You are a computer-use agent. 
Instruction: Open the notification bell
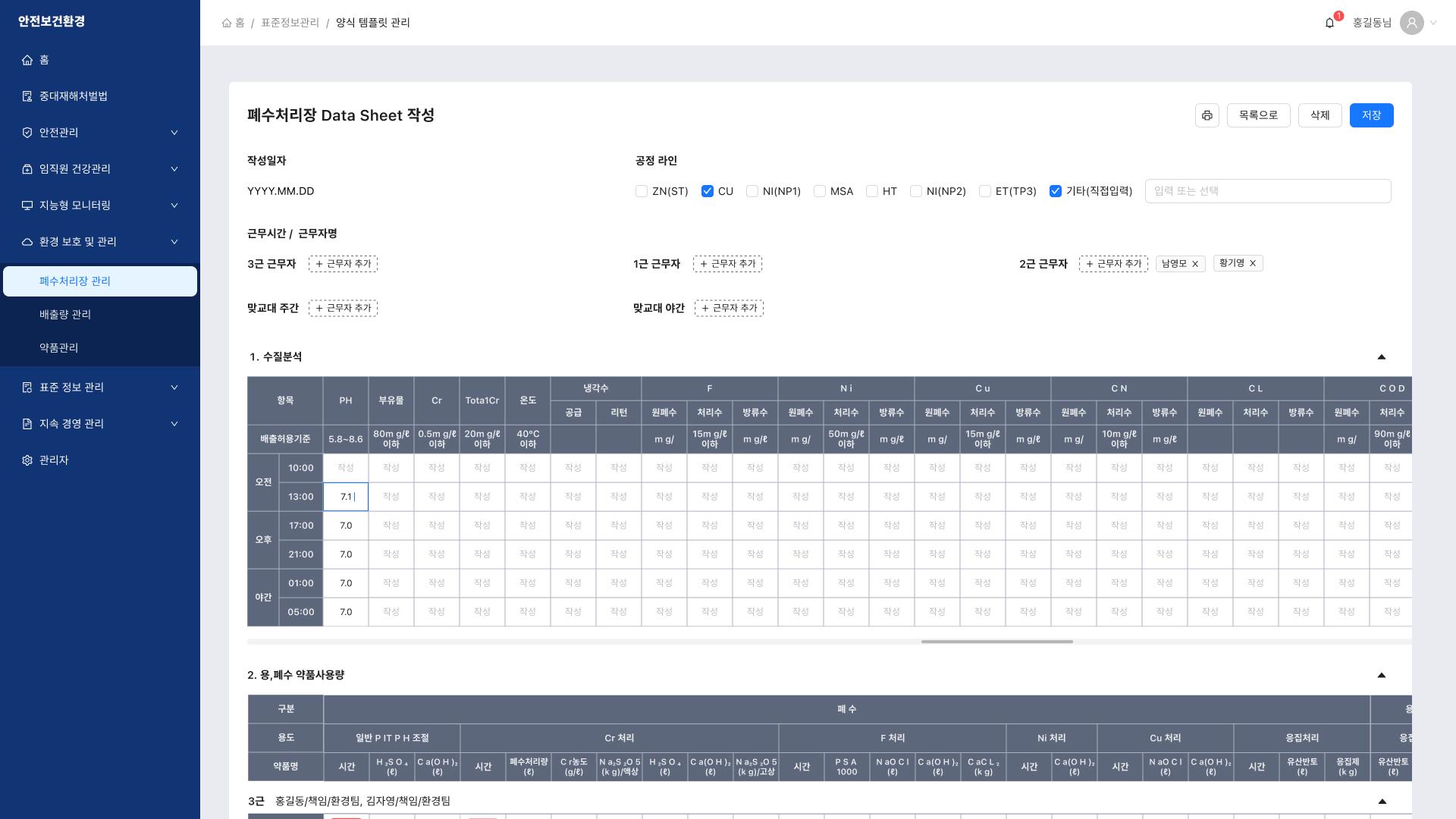(1329, 23)
